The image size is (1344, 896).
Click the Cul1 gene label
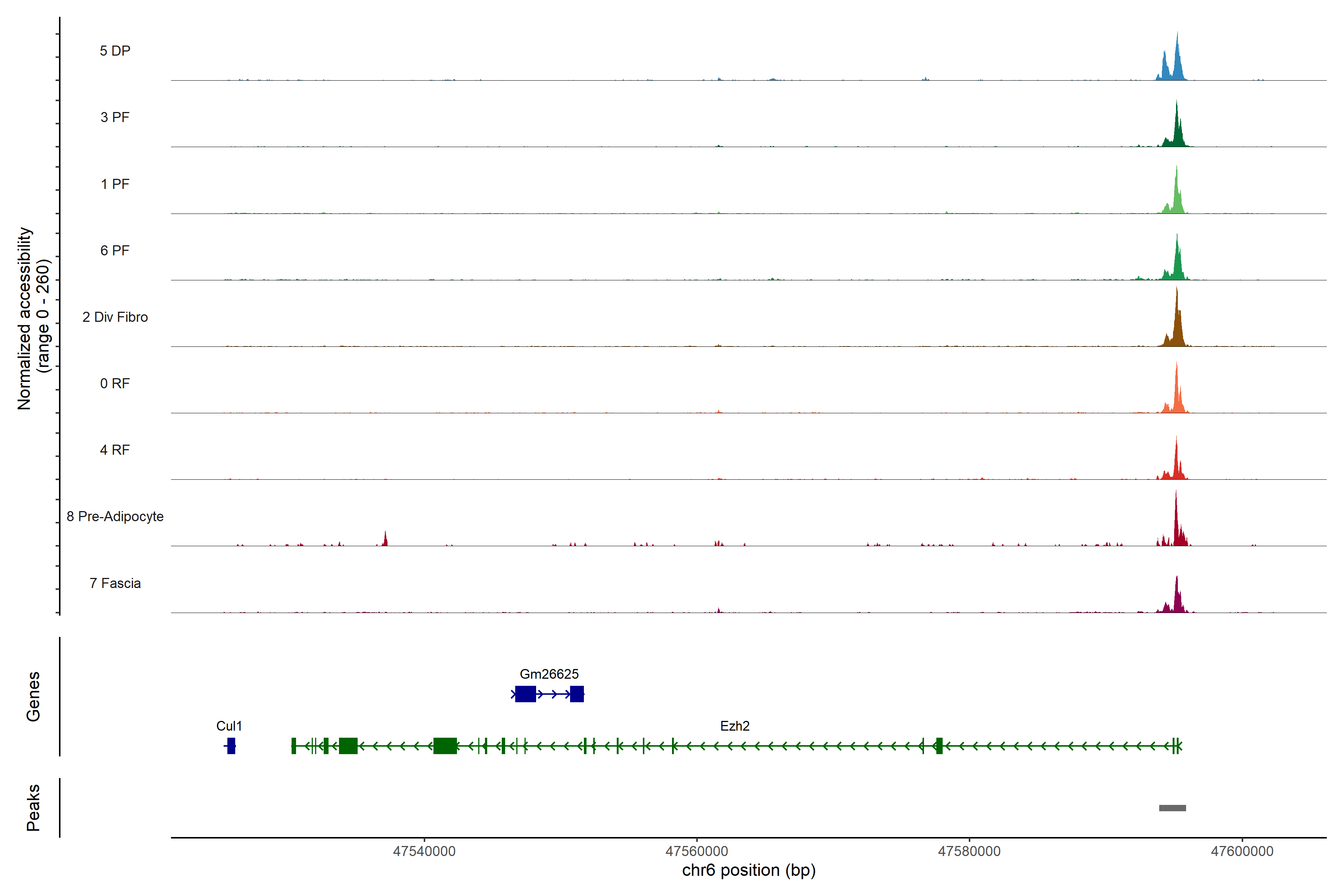click(x=229, y=726)
